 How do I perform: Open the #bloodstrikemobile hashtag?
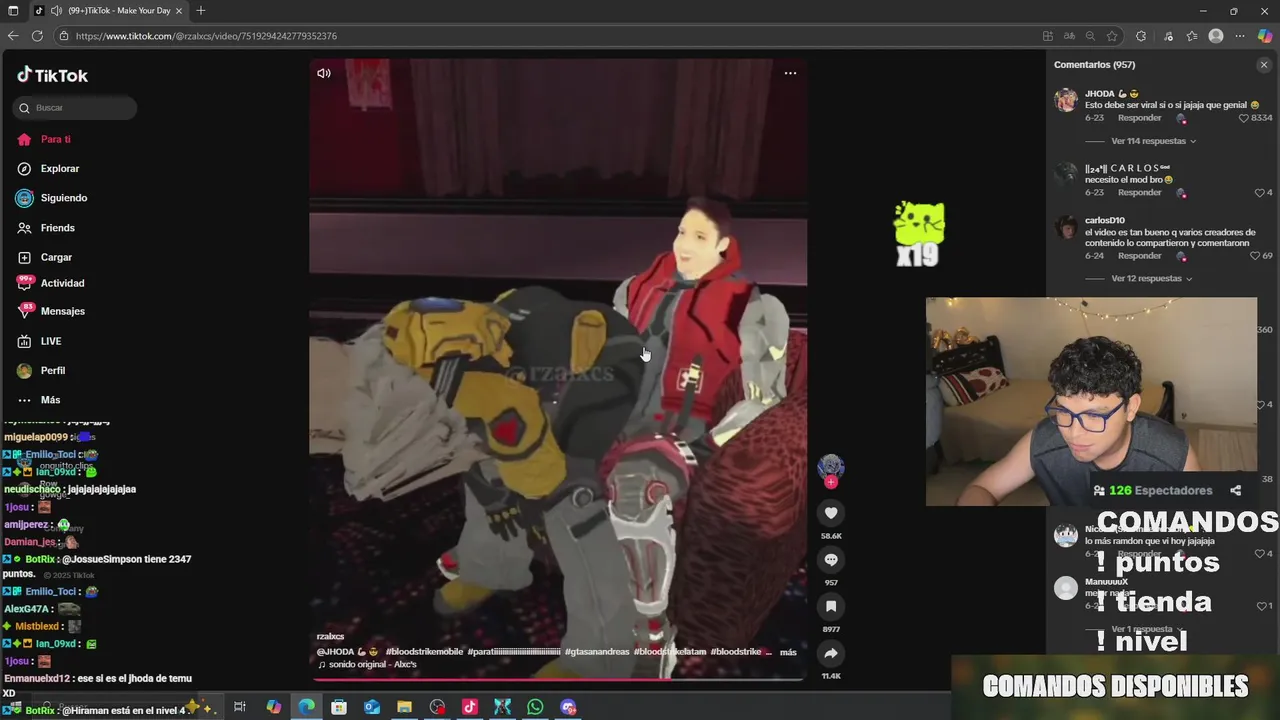point(424,652)
